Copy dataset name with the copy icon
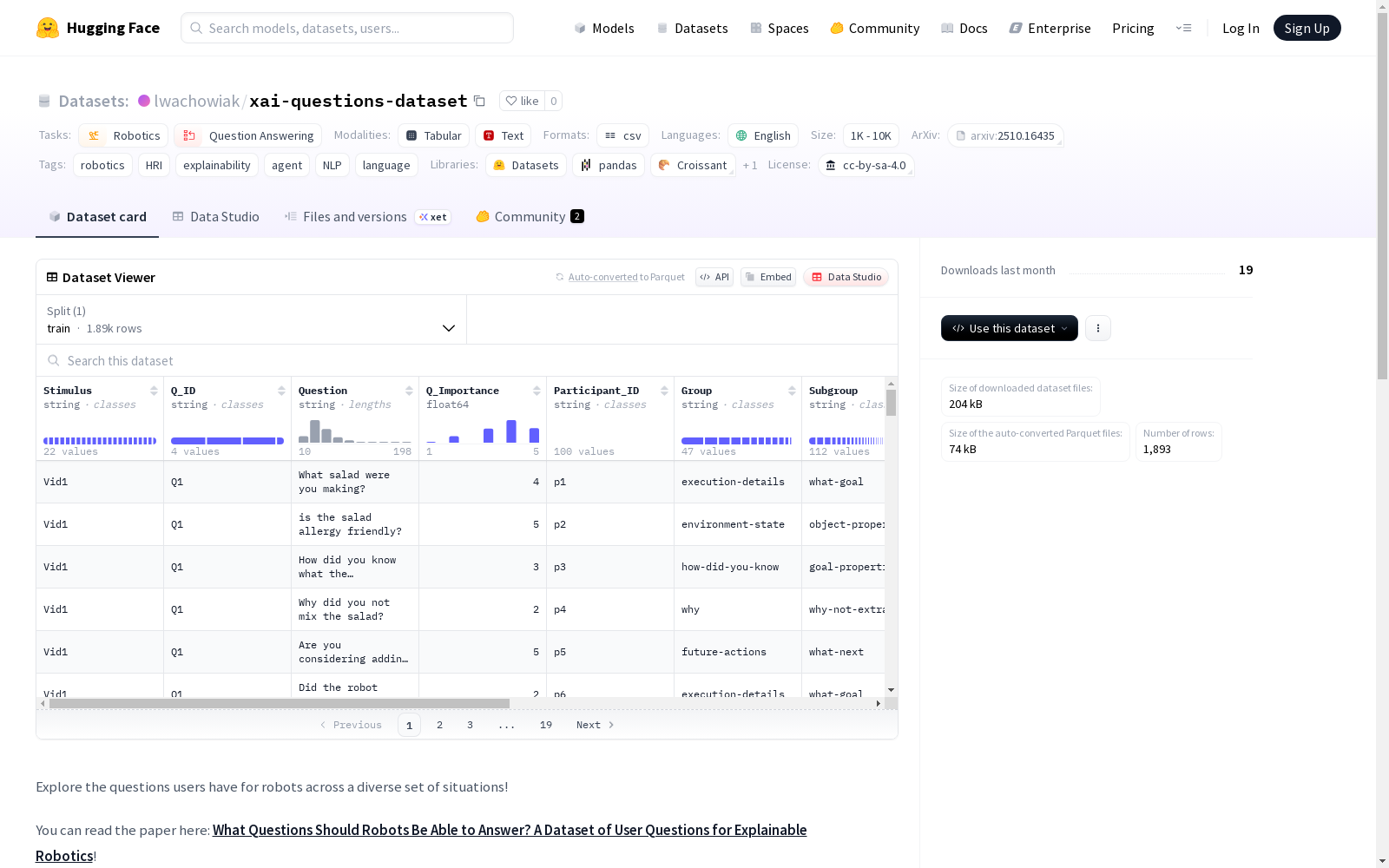The image size is (1389, 868). pos(479,101)
